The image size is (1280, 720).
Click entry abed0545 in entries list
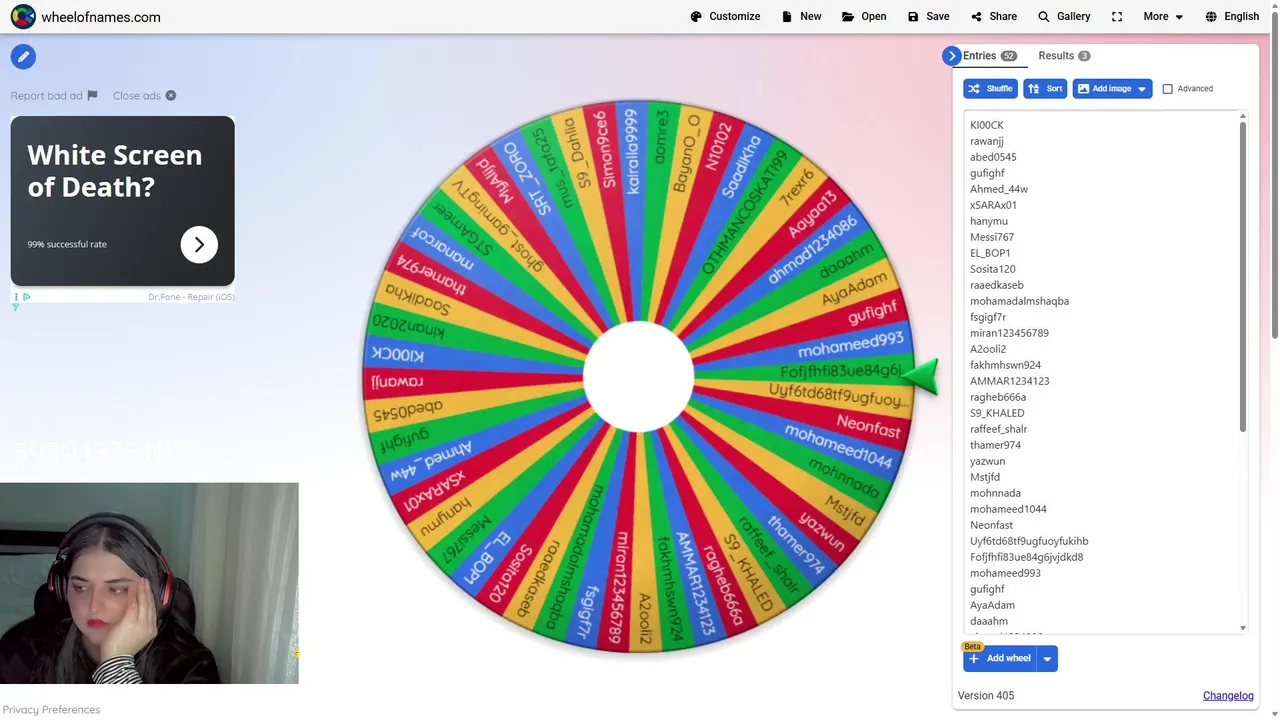point(993,157)
